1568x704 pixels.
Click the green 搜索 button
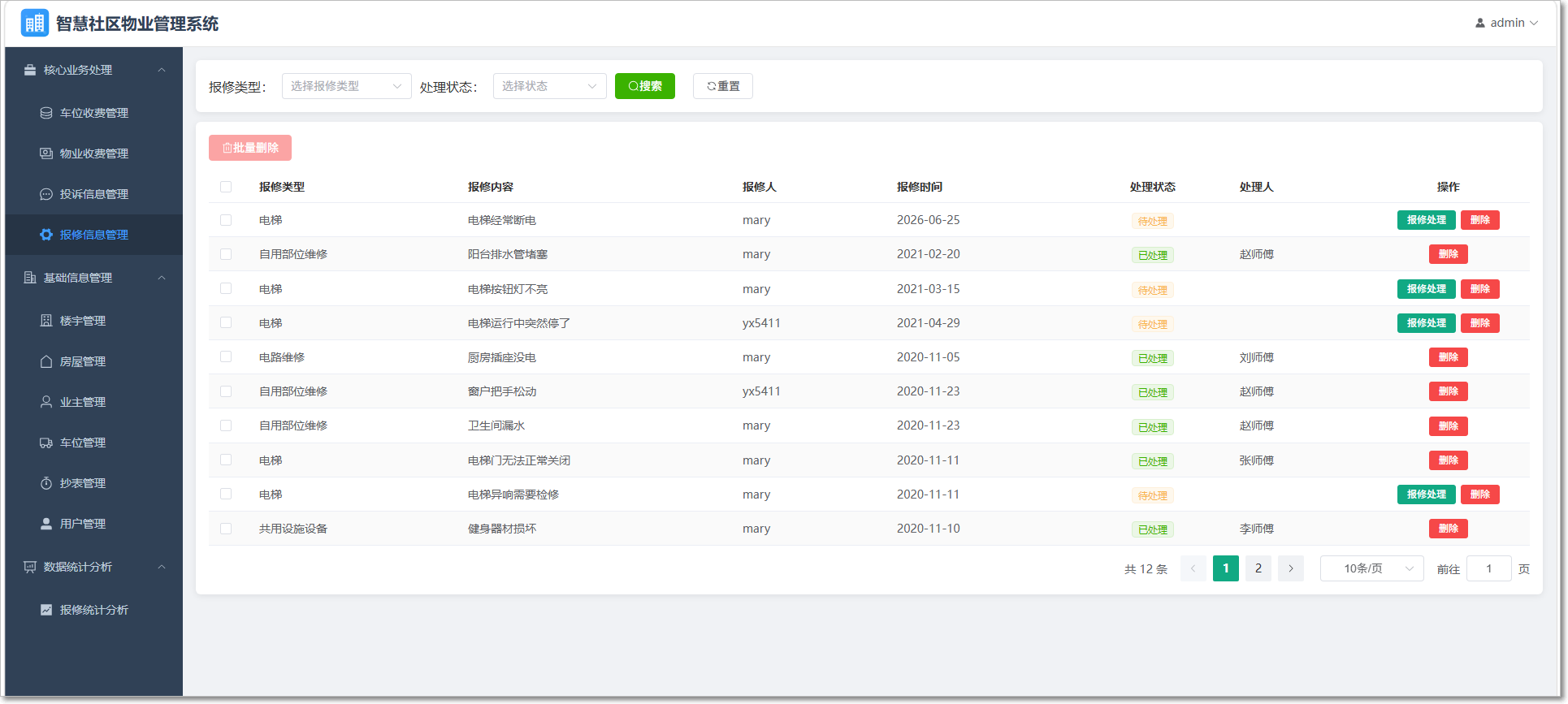tap(645, 86)
